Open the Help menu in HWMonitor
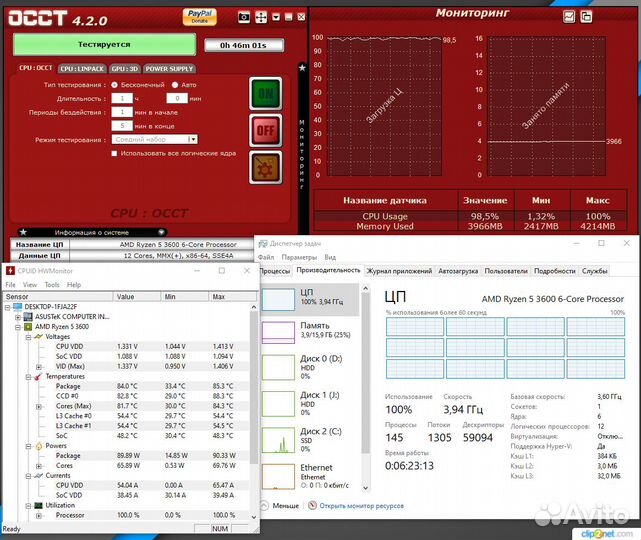This screenshot has height=540, width=641. [74, 285]
